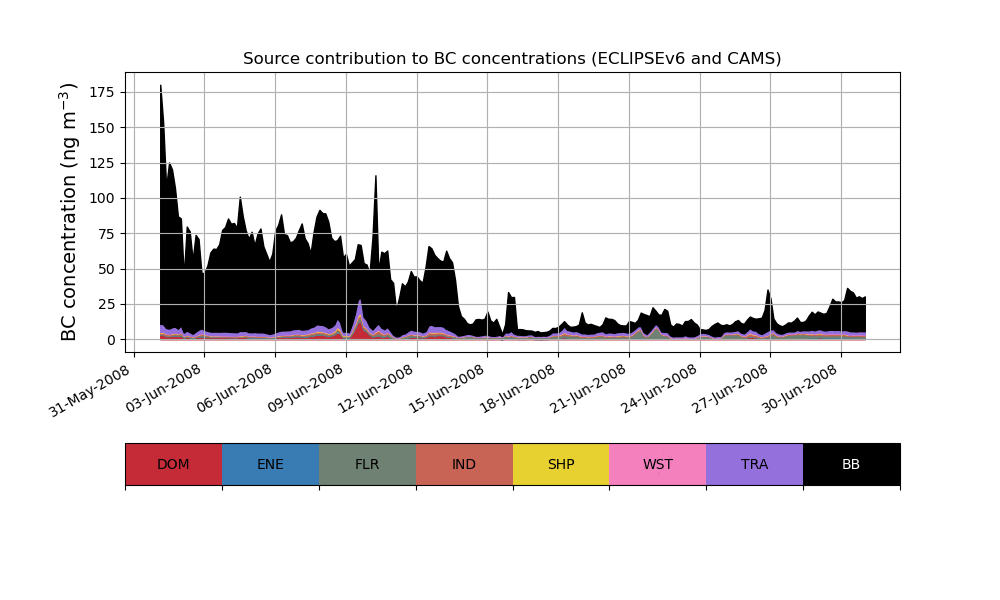Click the 50 y-axis tick label

tap(107, 269)
